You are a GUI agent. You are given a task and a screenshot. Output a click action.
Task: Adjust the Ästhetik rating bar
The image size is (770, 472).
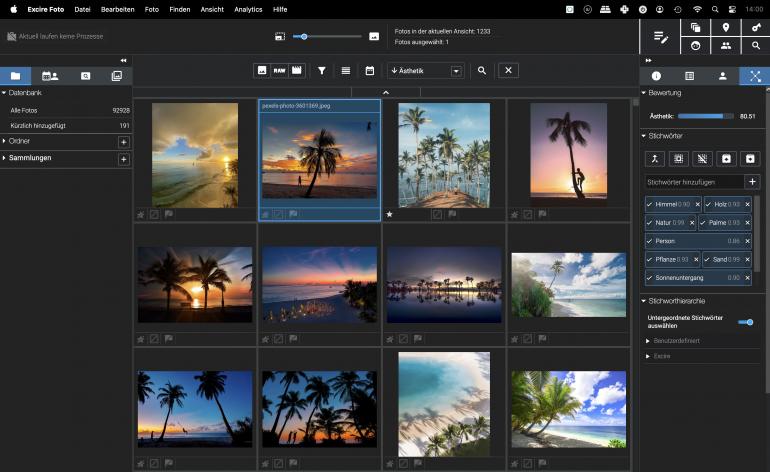(705, 116)
